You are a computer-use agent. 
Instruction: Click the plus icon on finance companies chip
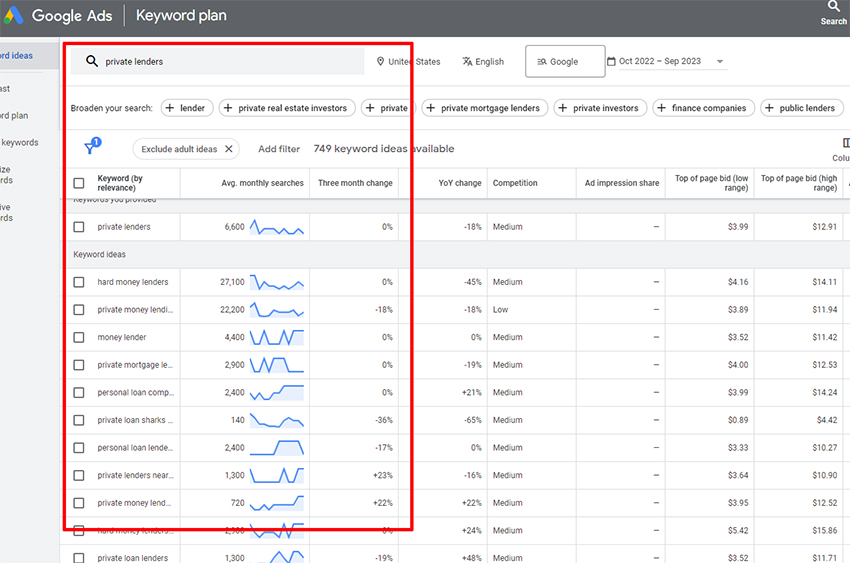click(x=661, y=108)
